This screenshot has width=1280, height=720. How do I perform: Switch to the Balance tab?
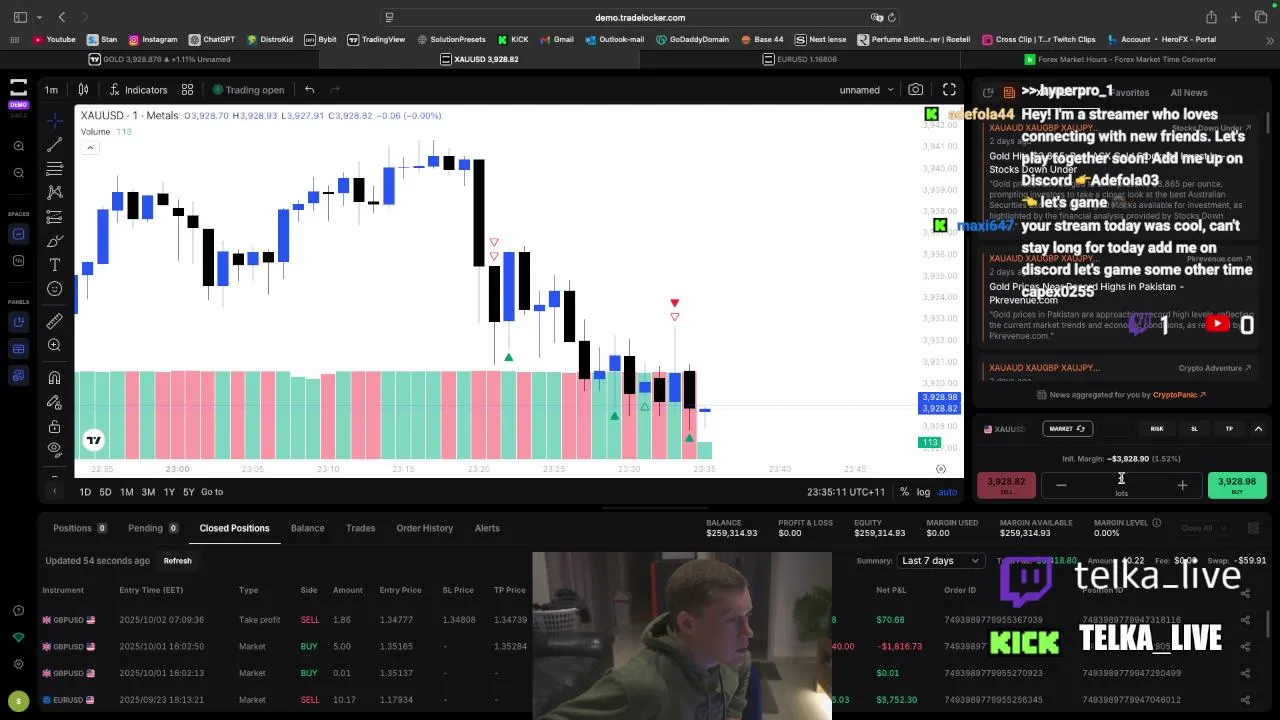[307, 528]
